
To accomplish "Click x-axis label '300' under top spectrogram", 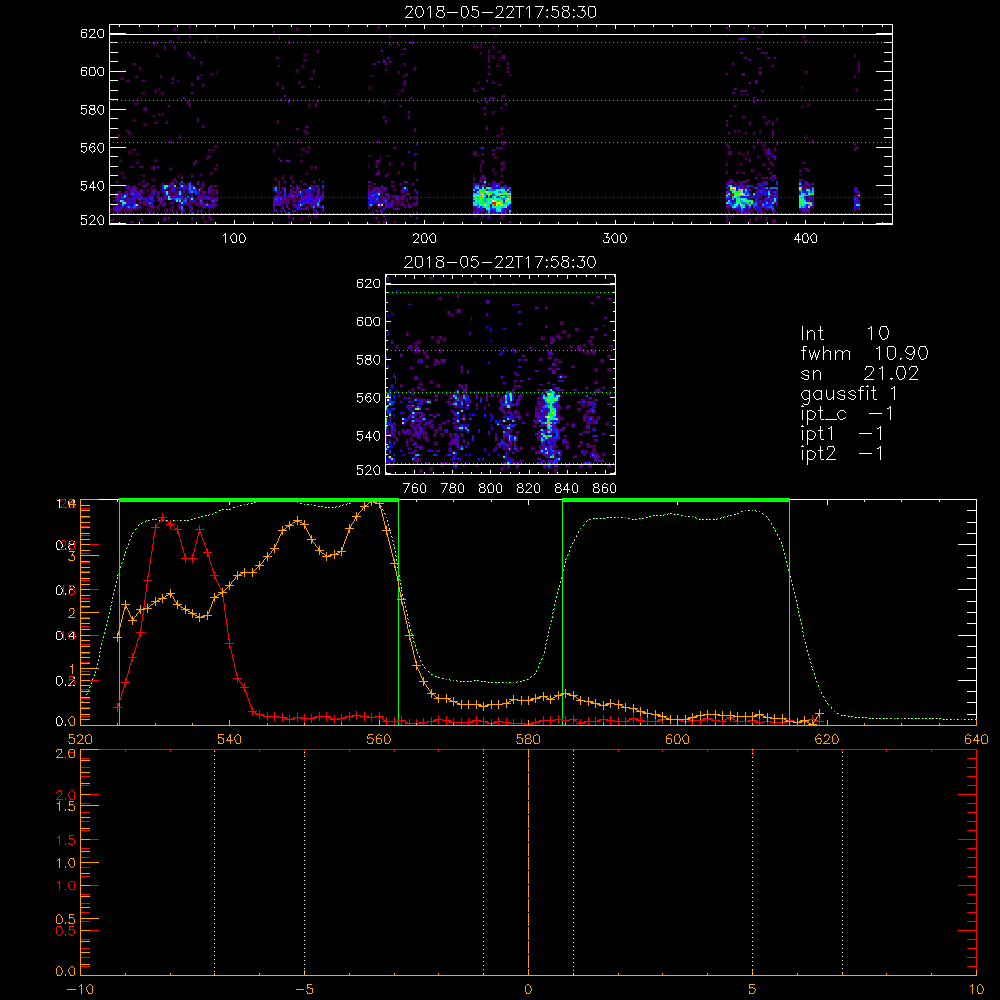I will coord(615,239).
